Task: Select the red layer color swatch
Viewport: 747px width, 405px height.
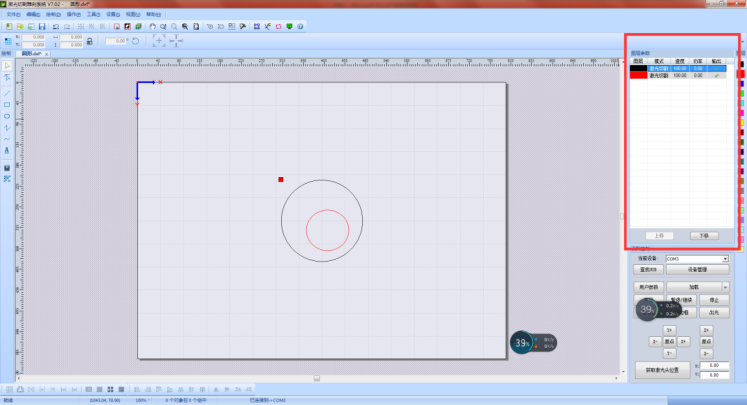Action: (x=637, y=75)
